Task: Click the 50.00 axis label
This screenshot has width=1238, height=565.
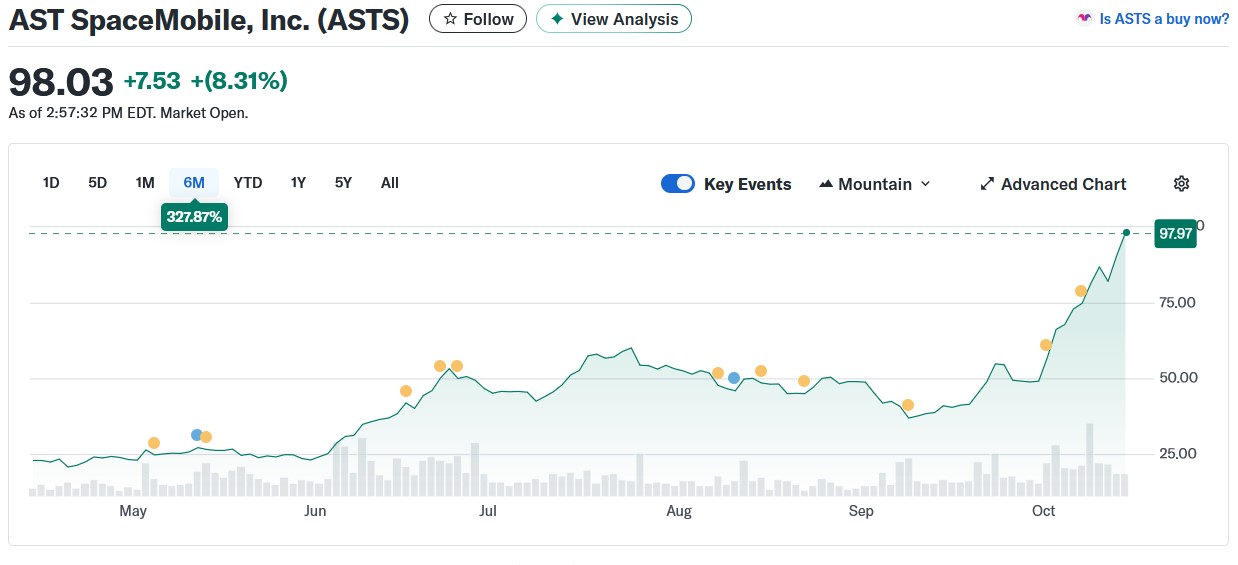Action: (x=1179, y=378)
